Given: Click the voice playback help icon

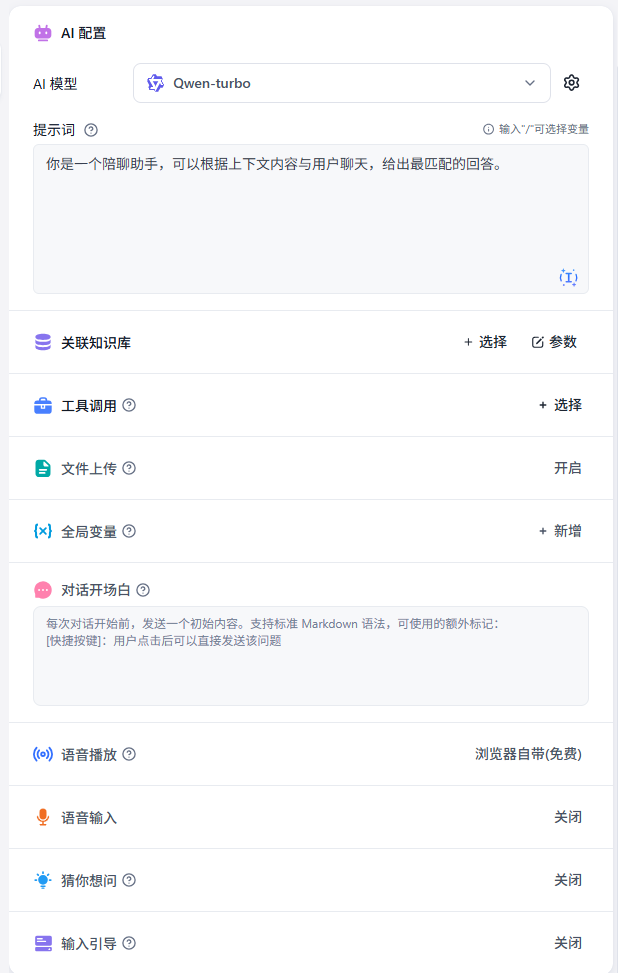Looking at the screenshot, I should [x=129, y=754].
